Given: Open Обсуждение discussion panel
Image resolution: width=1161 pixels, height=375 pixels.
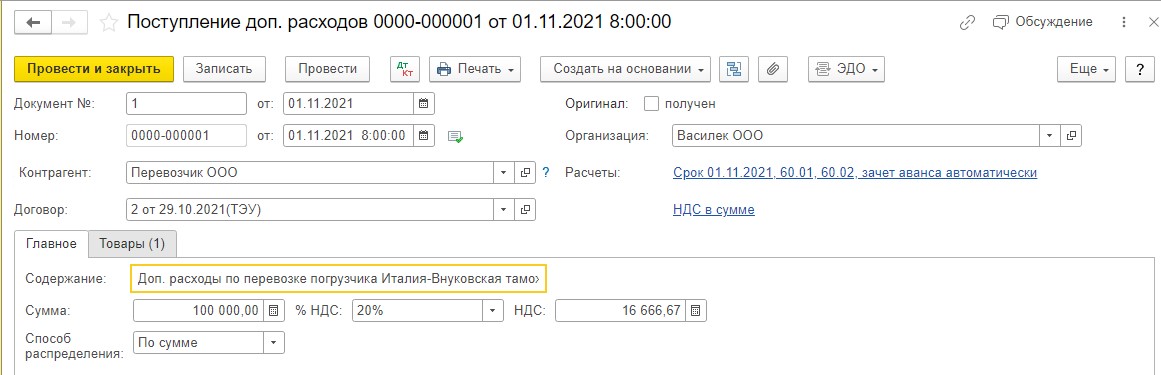Looking at the screenshot, I should pos(1042,22).
